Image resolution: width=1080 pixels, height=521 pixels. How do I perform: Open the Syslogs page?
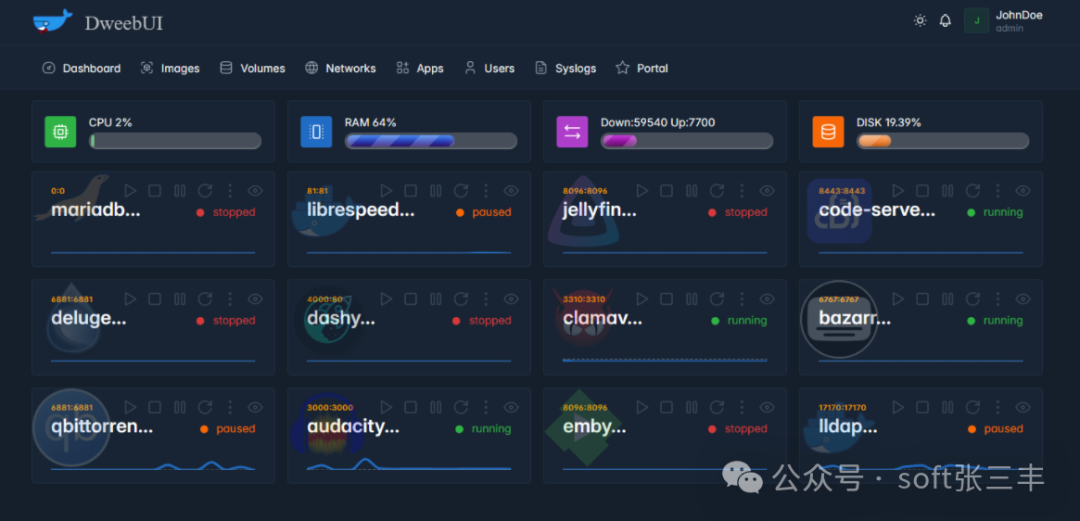pos(566,68)
